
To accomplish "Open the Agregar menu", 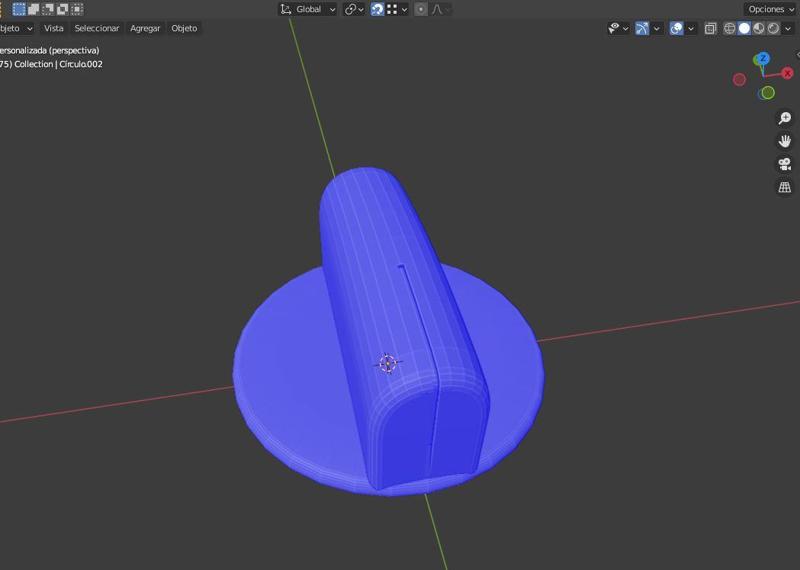I will point(145,29).
